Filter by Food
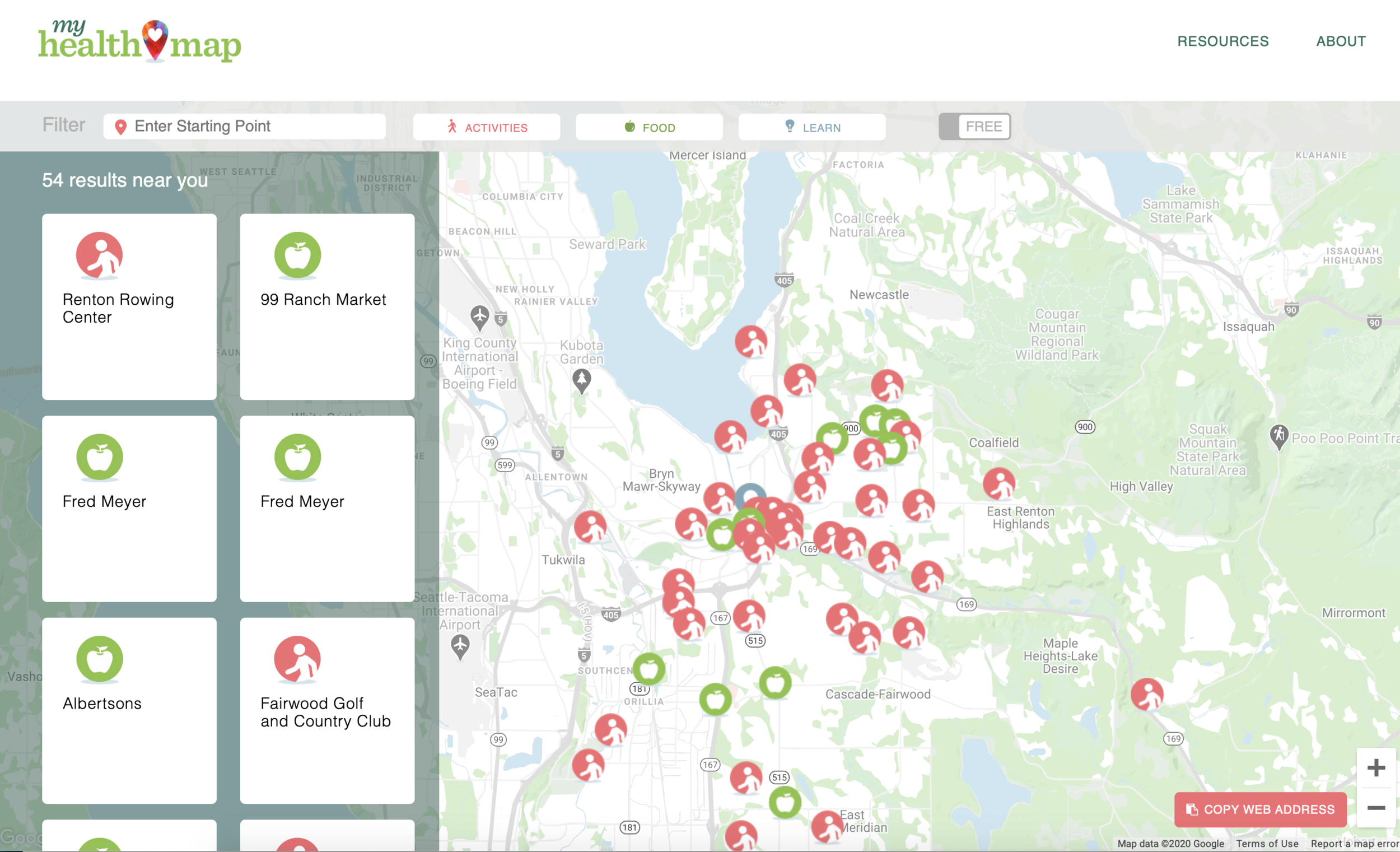1400x852 pixels. pos(649,127)
